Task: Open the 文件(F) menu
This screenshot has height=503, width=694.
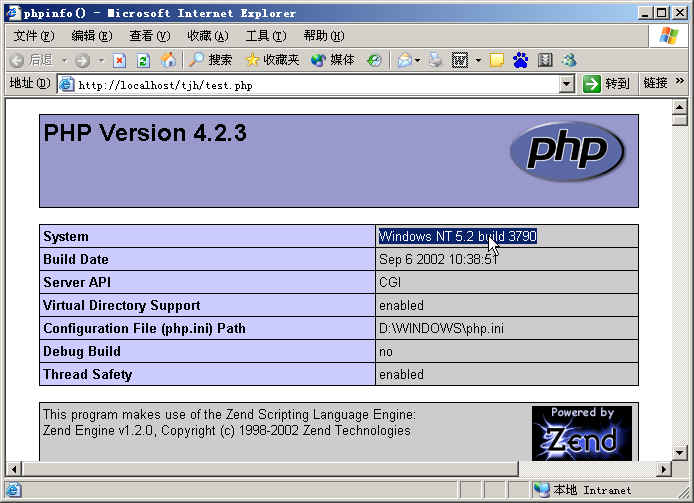Action: 34,36
